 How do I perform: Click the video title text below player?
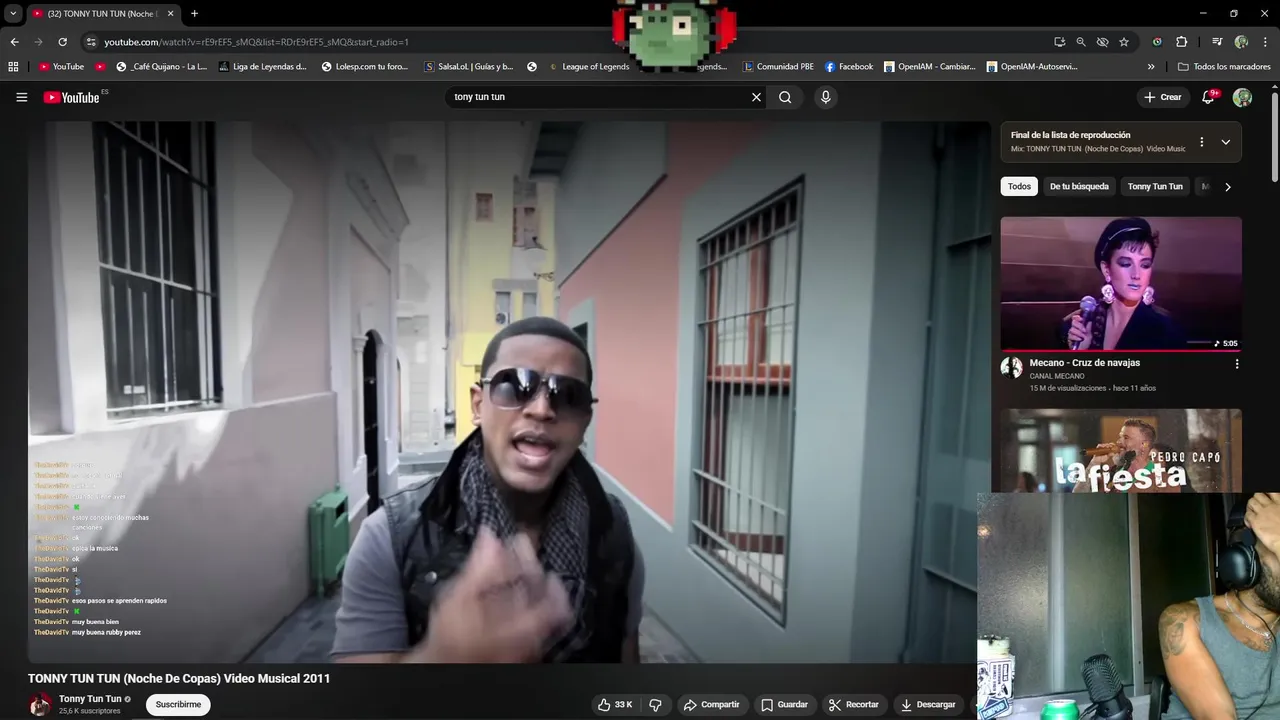179,678
